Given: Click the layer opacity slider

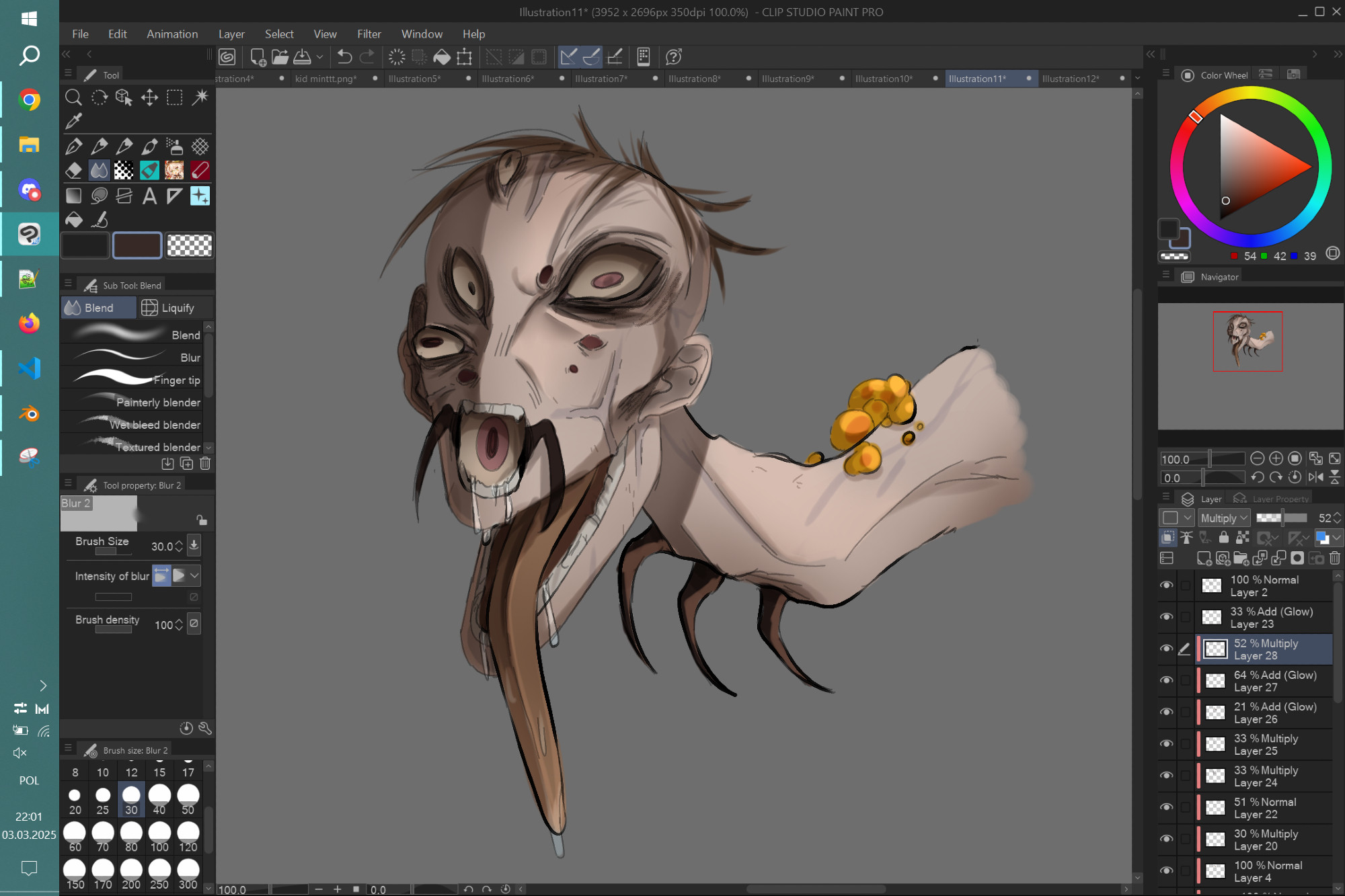Looking at the screenshot, I should point(1281,518).
